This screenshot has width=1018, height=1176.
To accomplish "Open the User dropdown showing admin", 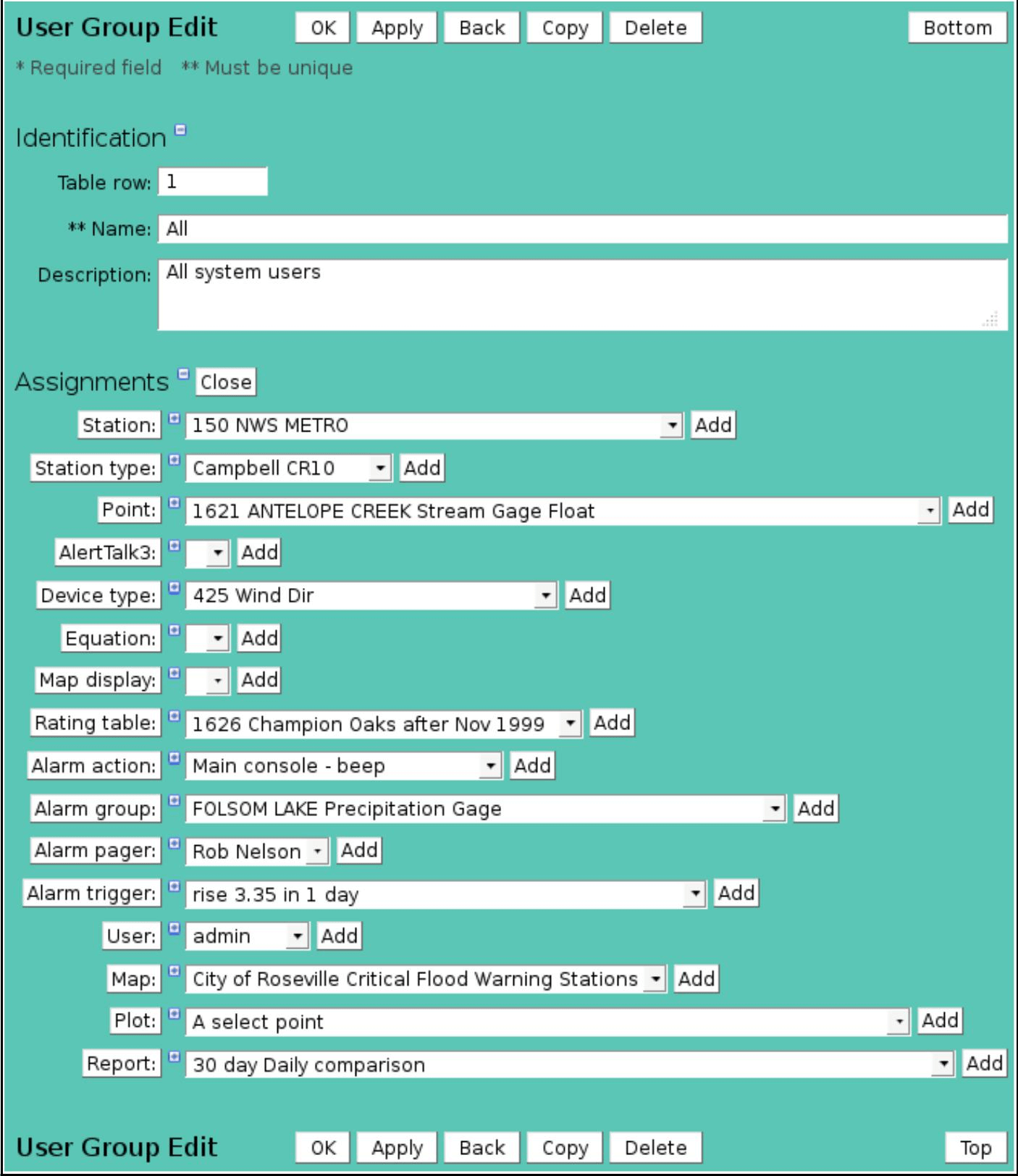I will click(247, 936).
